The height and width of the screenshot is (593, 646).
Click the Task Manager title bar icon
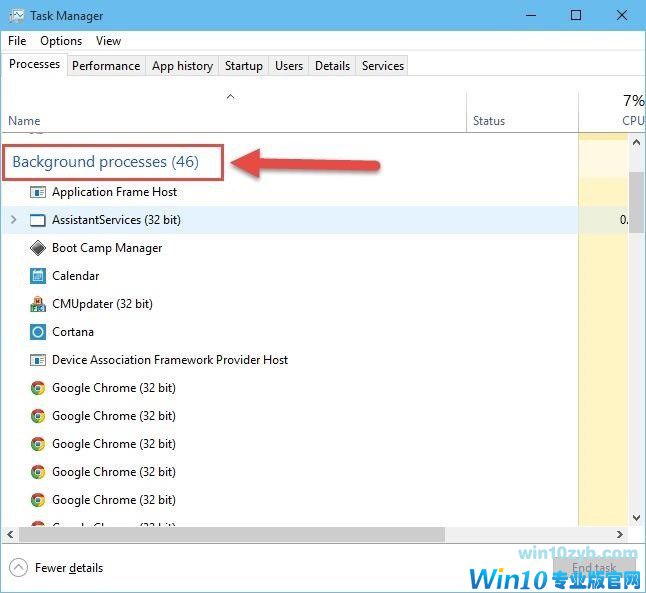point(16,16)
